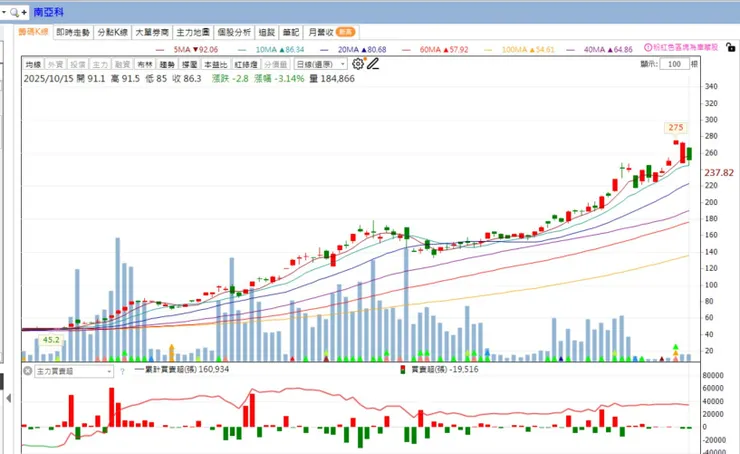Click the 237.82 price axis marker
This screenshot has width=740, height=454.
(719, 173)
